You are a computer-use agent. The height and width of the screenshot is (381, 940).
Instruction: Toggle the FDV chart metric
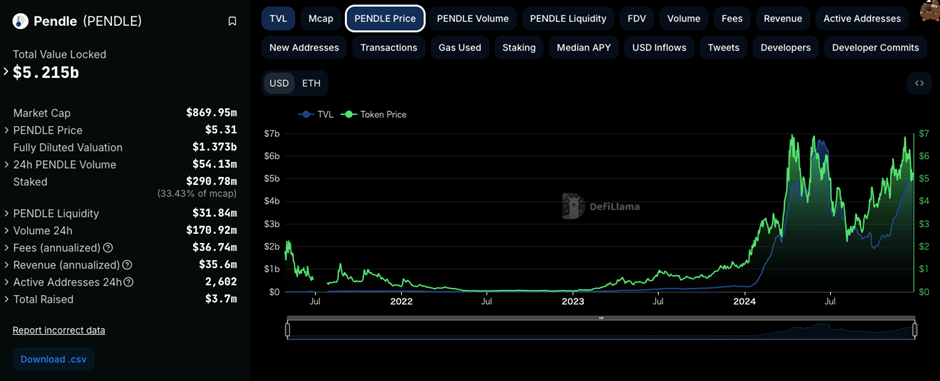[637, 19]
